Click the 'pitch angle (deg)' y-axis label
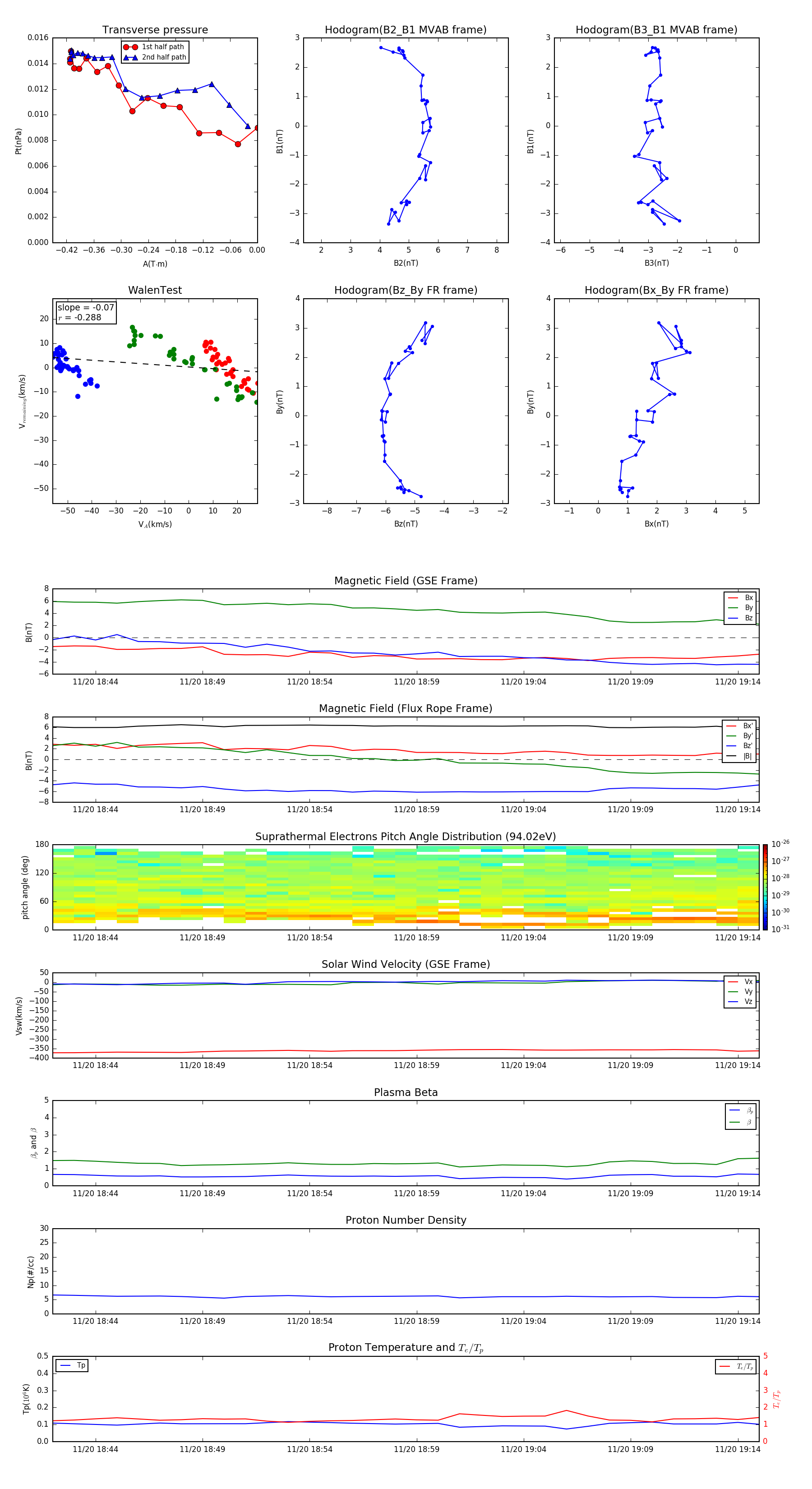The height and width of the screenshot is (1489, 812). point(25,887)
